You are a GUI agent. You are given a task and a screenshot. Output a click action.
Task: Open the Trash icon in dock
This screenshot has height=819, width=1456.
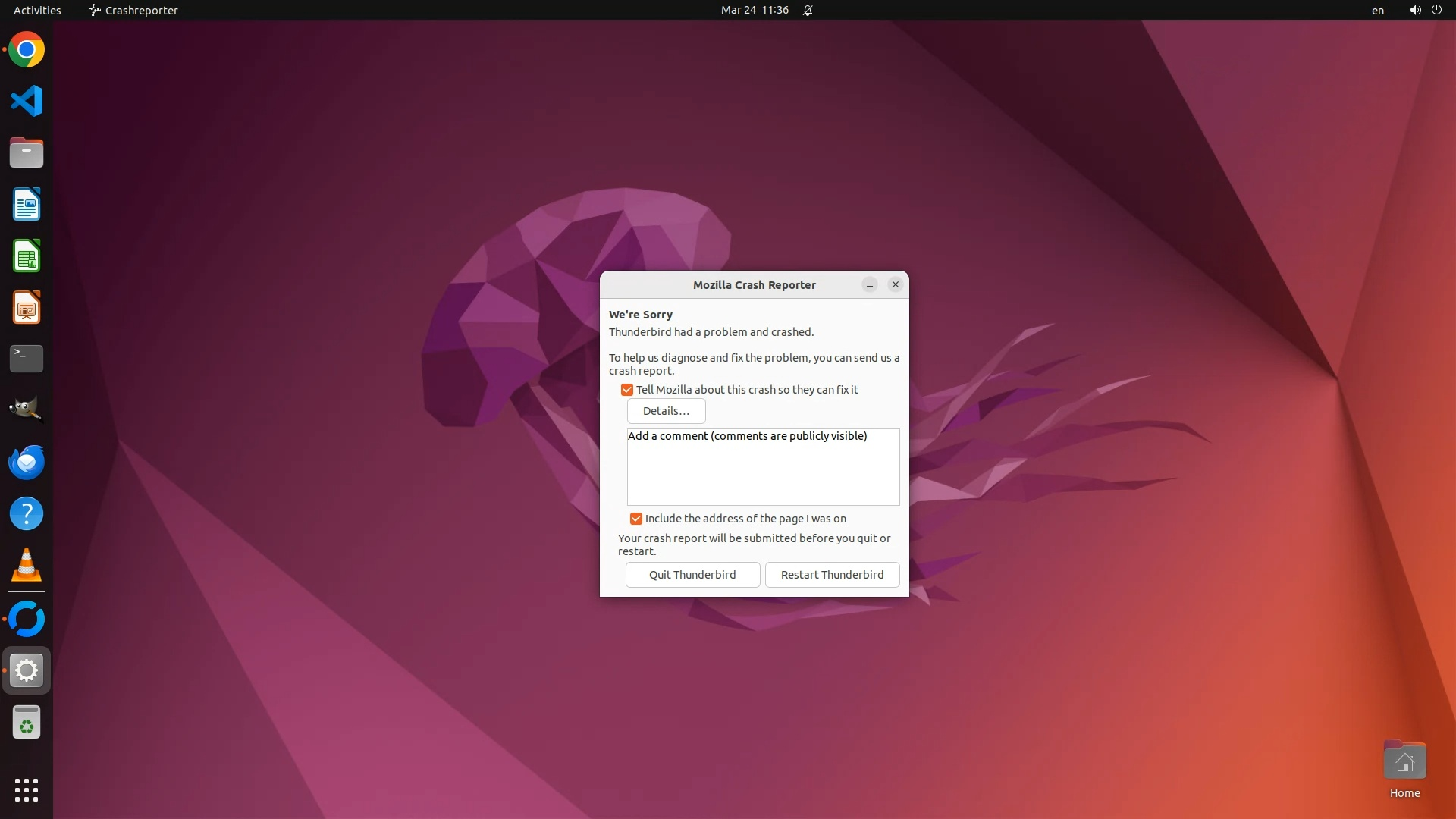point(27,723)
